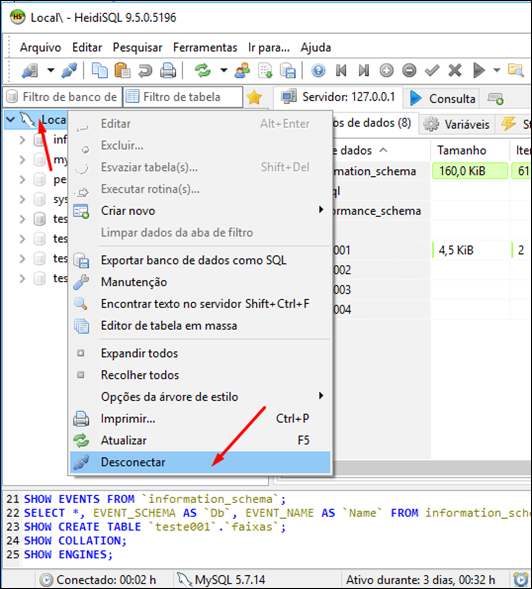532x589 pixels.
Task: Expand the 'pe' database tree node
Action: [x=23, y=180]
